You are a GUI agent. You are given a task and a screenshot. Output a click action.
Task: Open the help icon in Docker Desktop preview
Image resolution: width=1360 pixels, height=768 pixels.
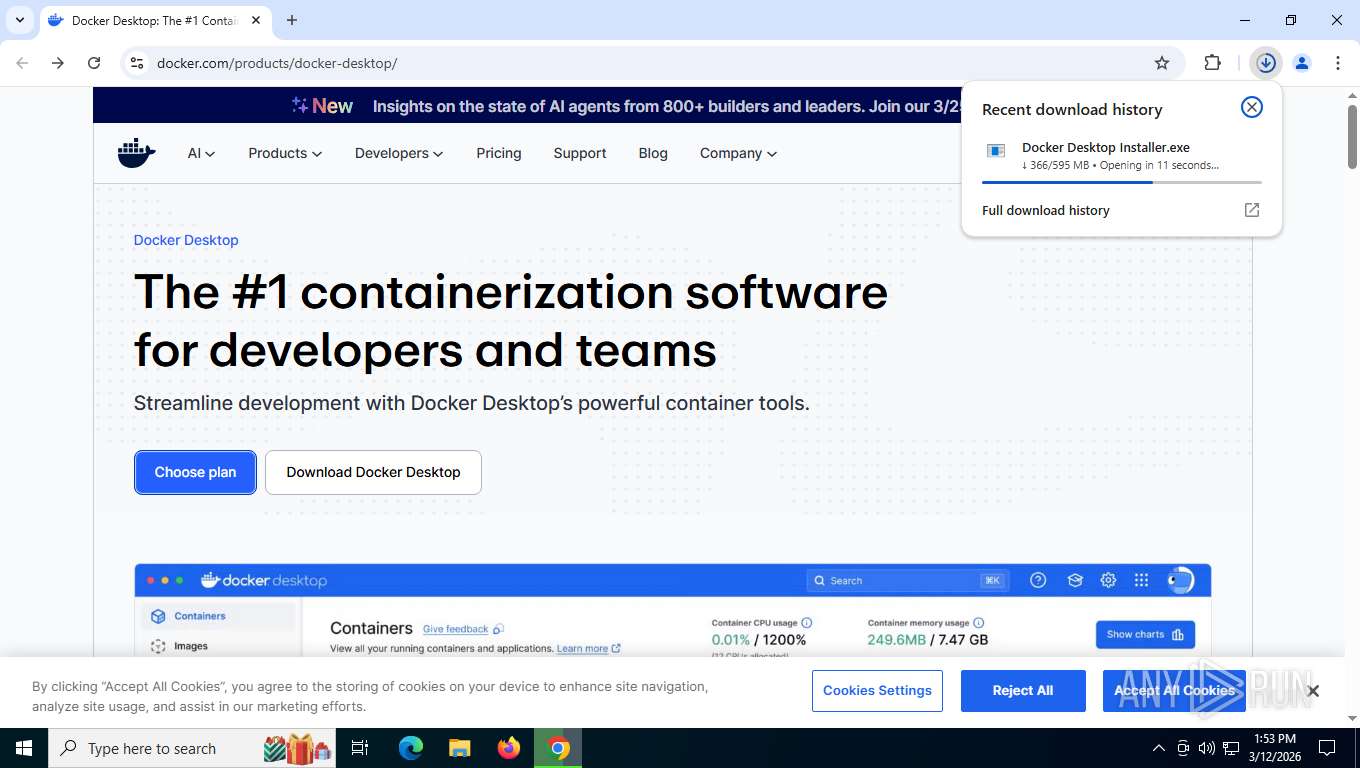tap(1038, 580)
